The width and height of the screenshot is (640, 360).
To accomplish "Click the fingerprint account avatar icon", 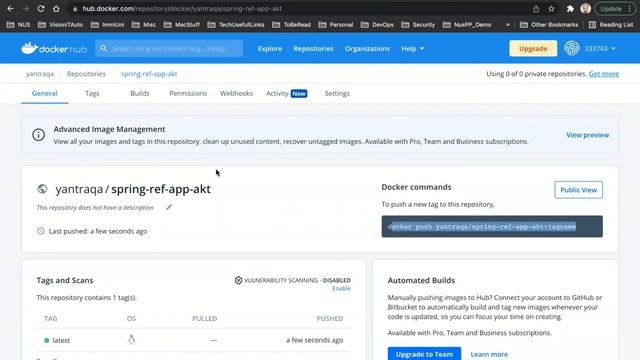I will click(571, 49).
